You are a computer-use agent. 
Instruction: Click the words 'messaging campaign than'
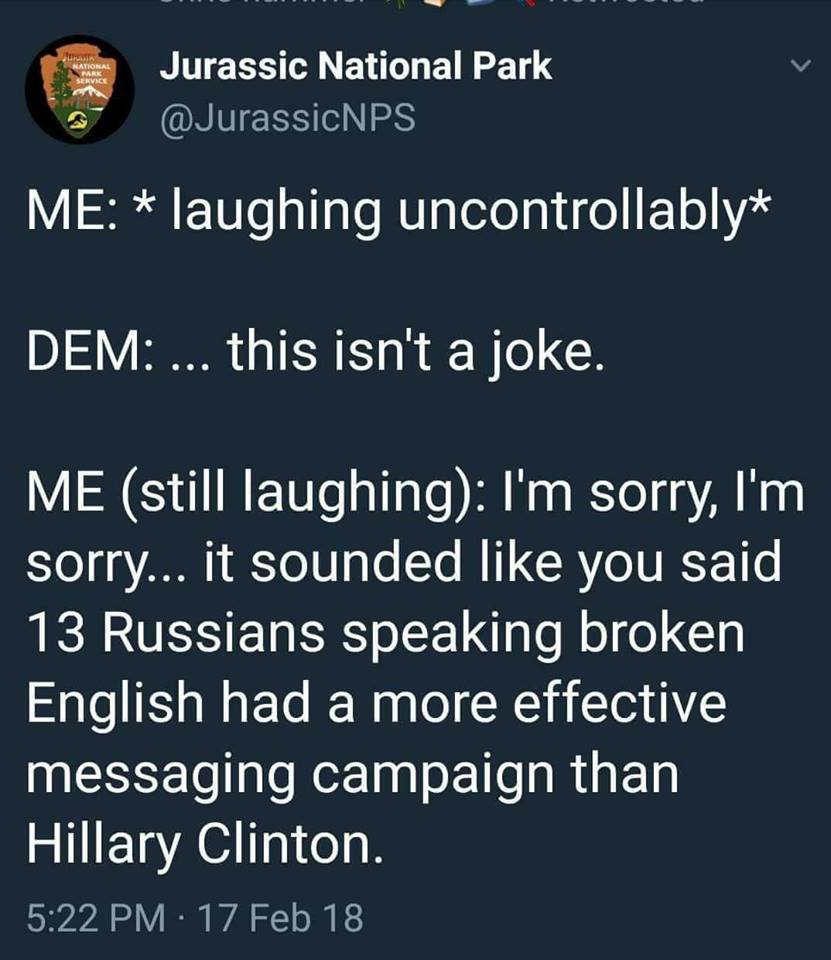tap(353, 774)
